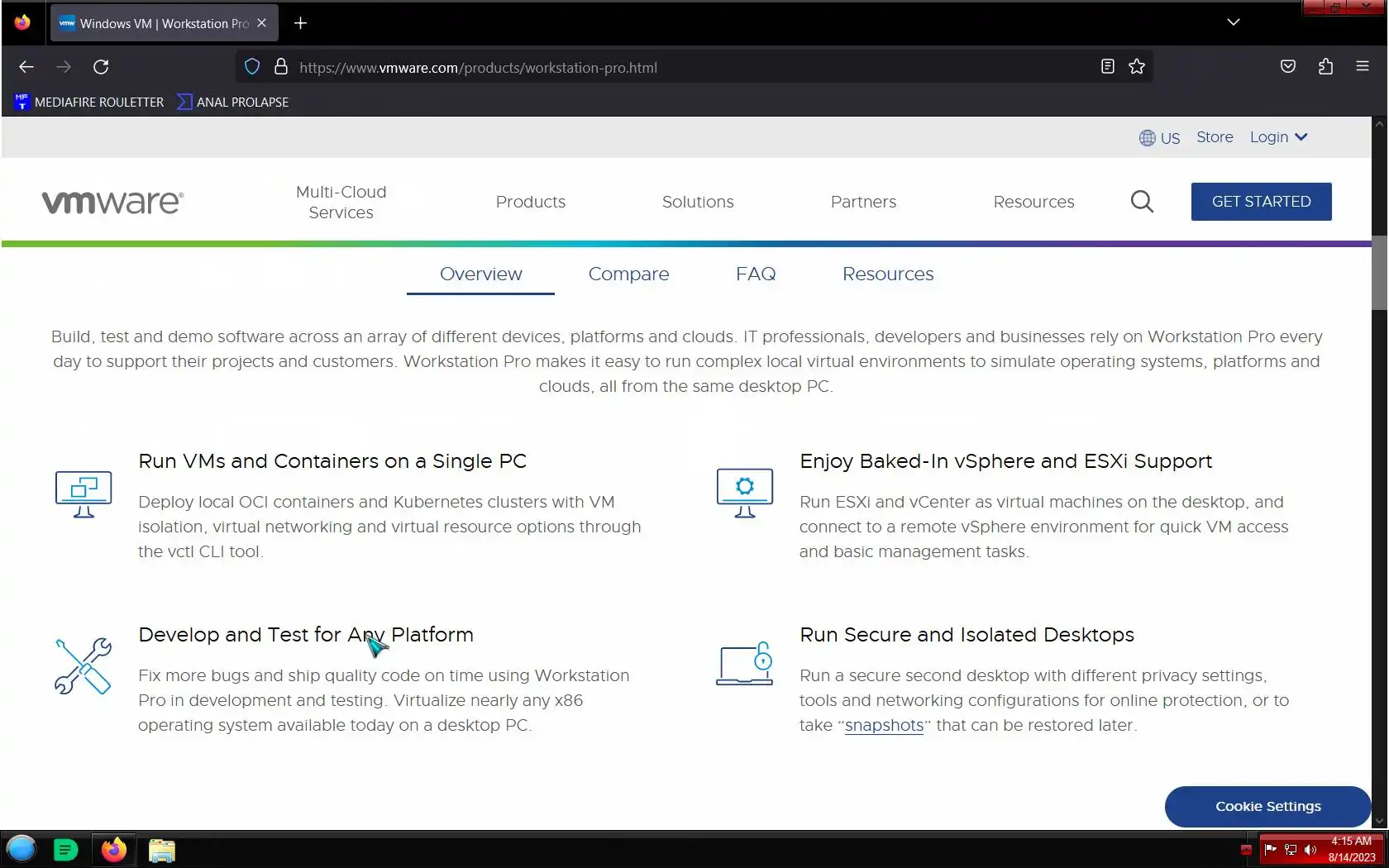
Task: Toggle reader view in the address bar
Action: tap(1108, 67)
